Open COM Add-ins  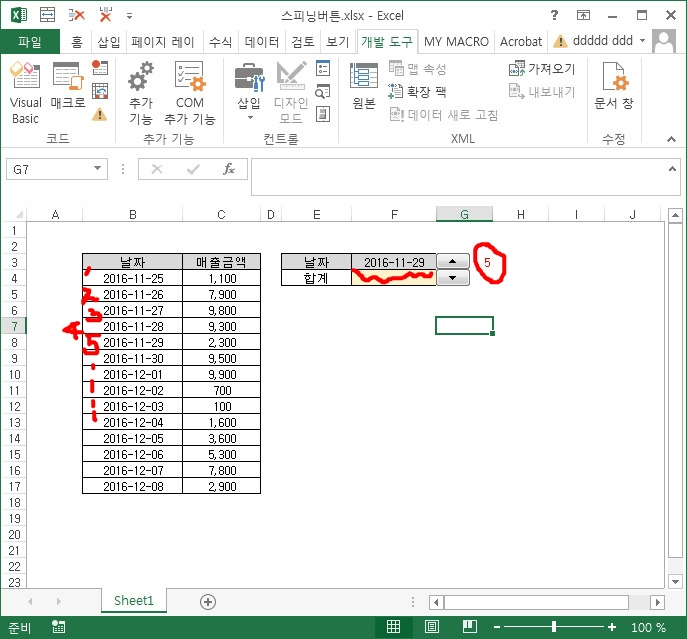pos(190,92)
